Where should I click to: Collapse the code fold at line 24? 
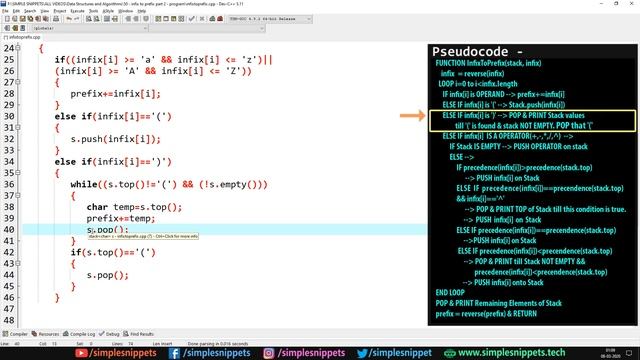(18, 48)
